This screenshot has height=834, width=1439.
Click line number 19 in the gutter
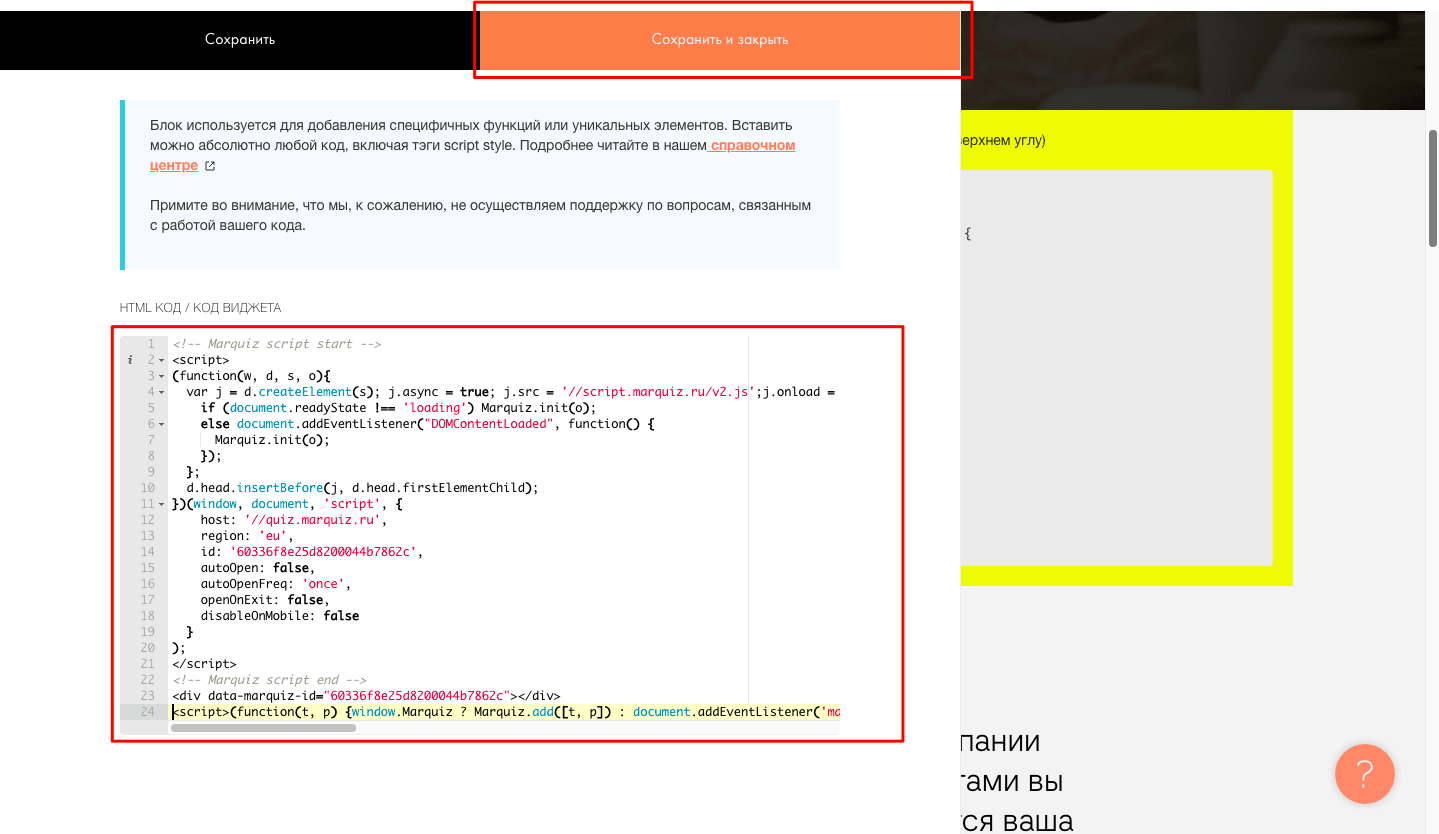148,632
